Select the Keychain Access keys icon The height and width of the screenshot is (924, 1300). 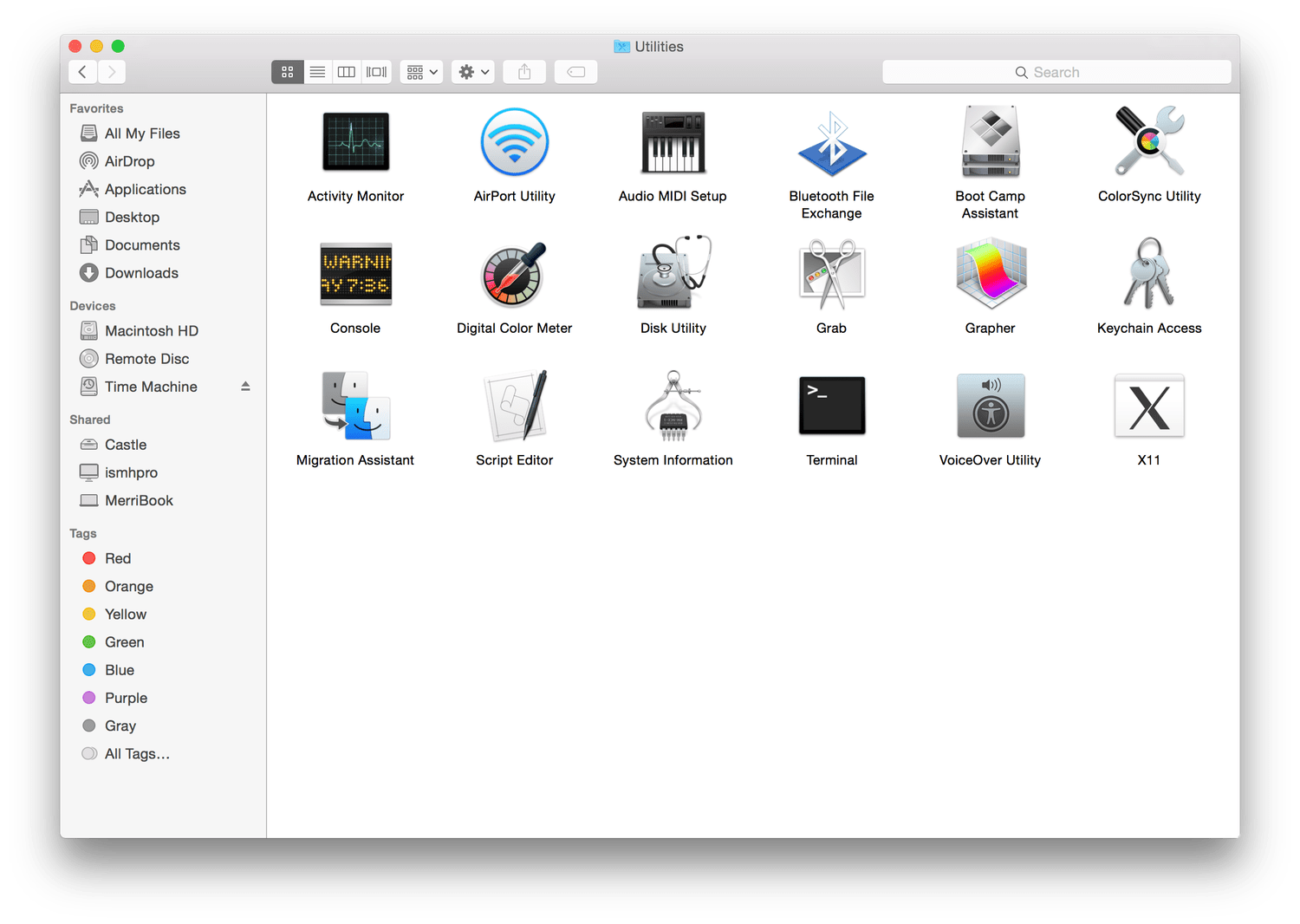[x=1148, y=274]
